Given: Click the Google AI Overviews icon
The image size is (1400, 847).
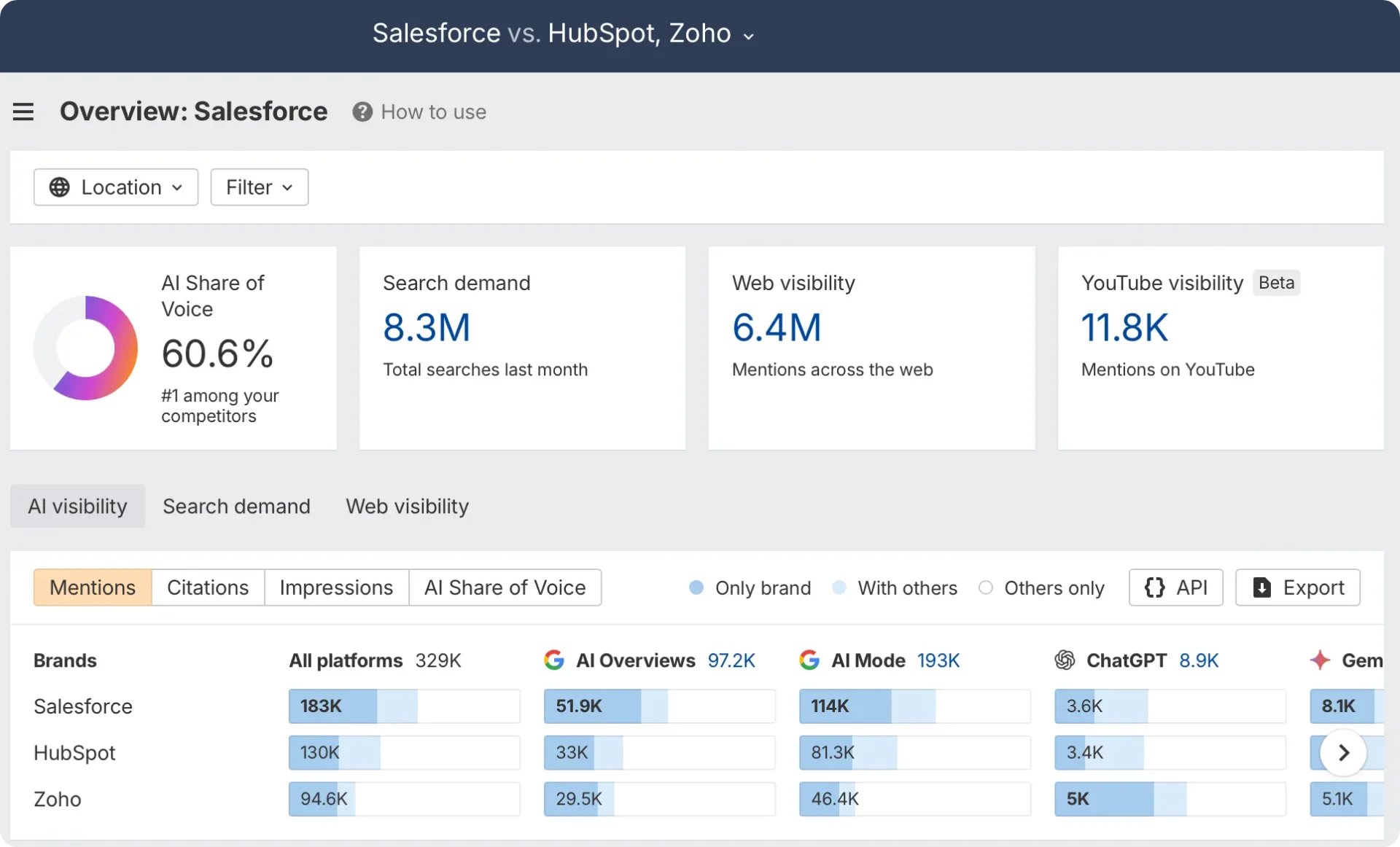Looking at the screenshot, I should (x=555, y=660).
